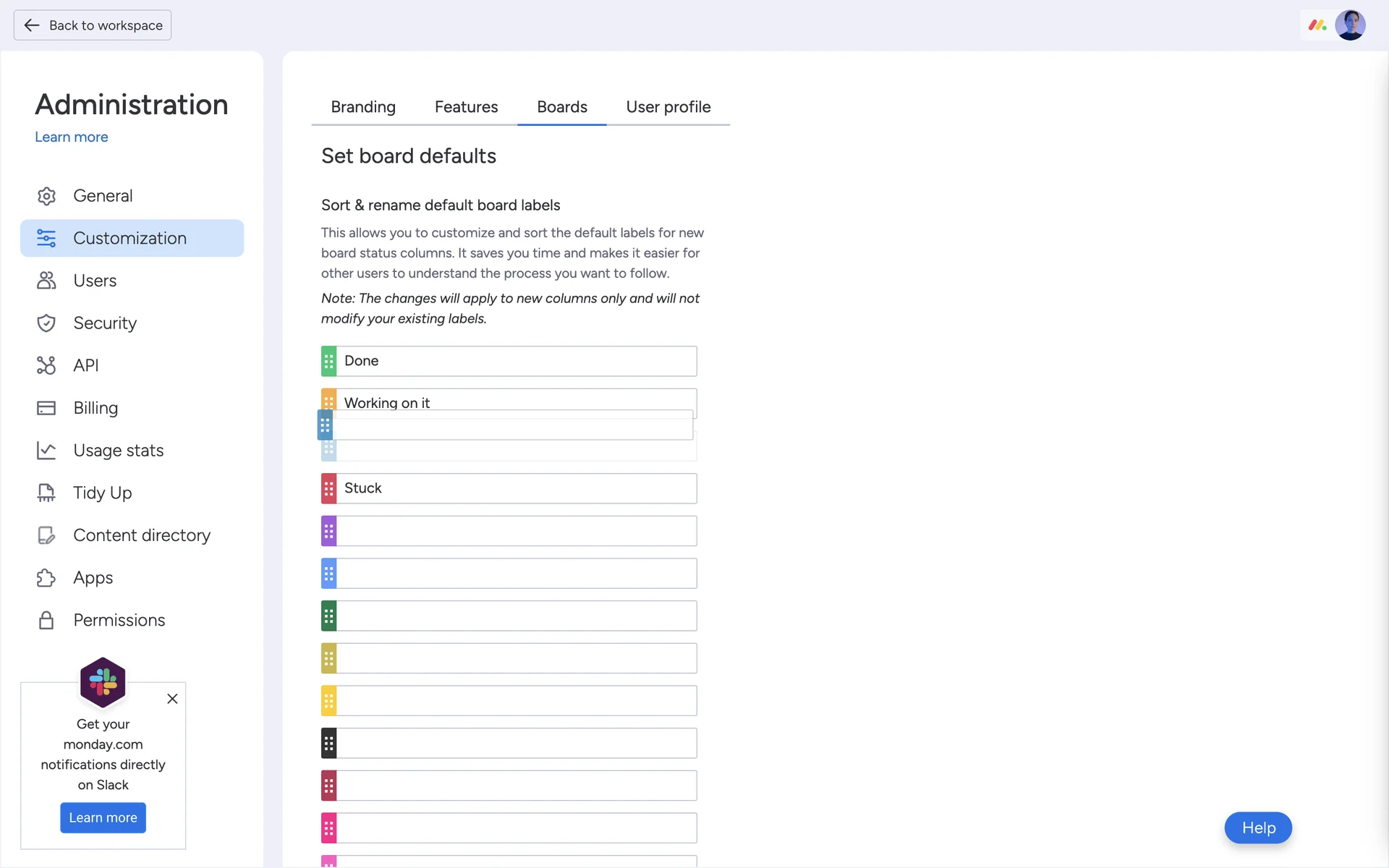Click the Security shield icon

(46, 323)
